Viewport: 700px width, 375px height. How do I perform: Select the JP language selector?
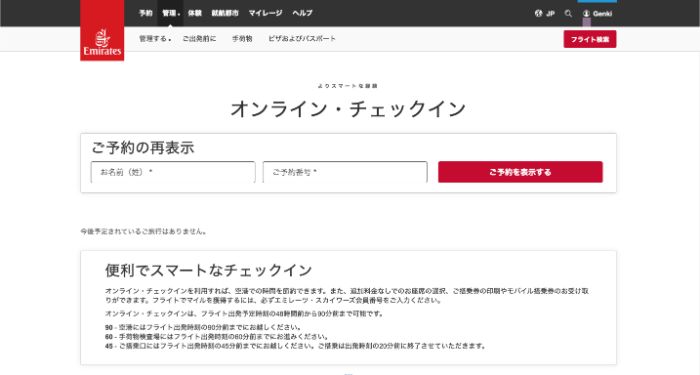click(x=550, y=13)
